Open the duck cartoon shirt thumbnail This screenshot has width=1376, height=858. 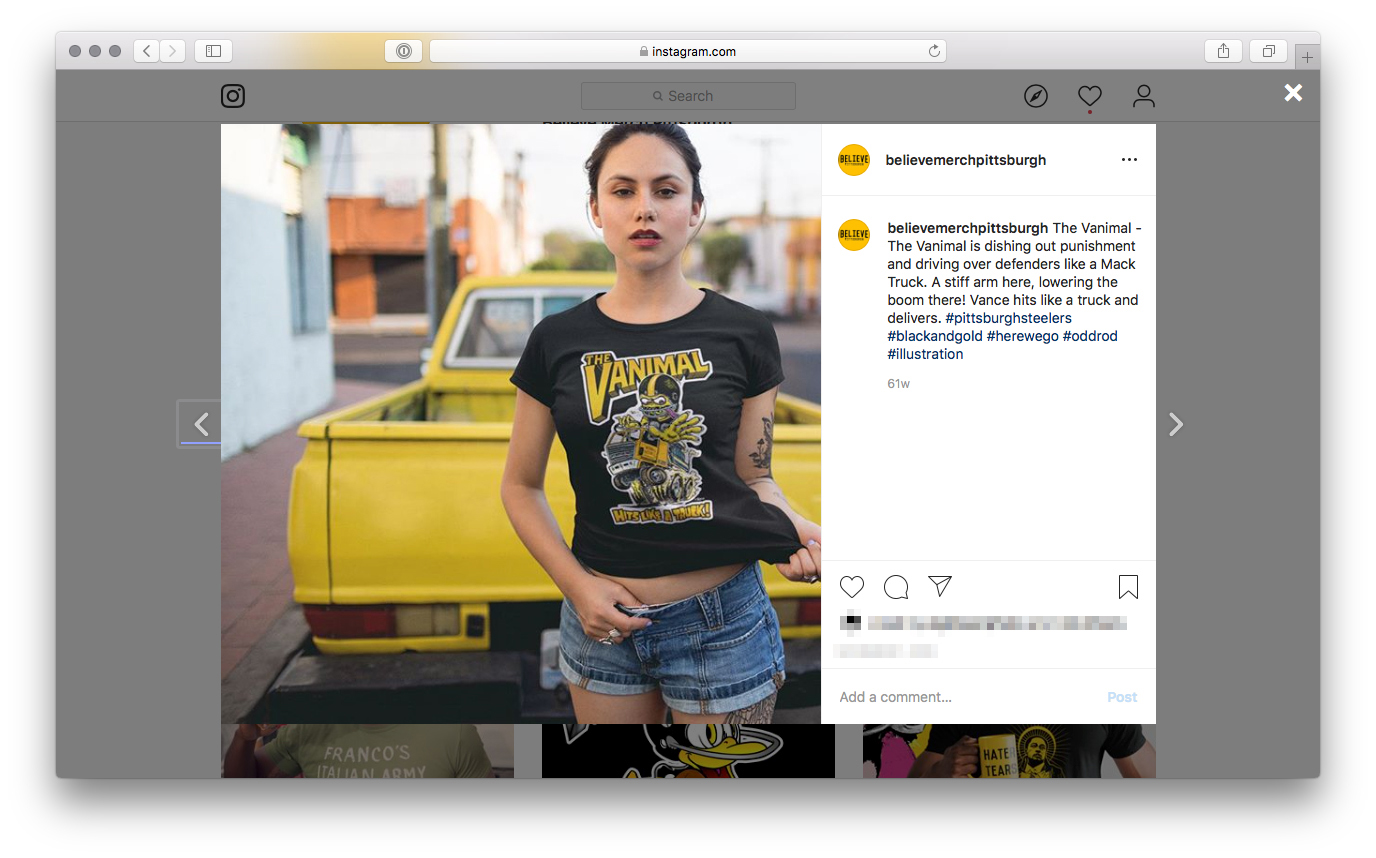click(688, 751)
